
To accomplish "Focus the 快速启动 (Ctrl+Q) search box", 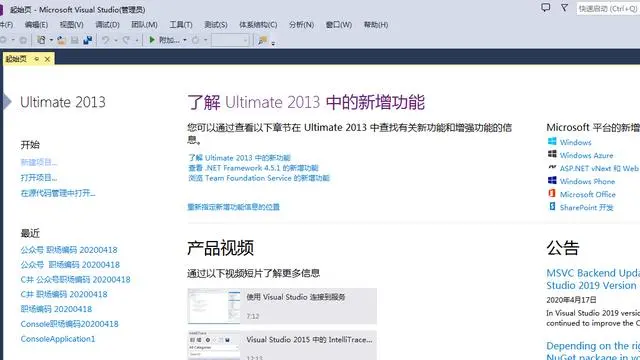I will (x=608, y=8).
